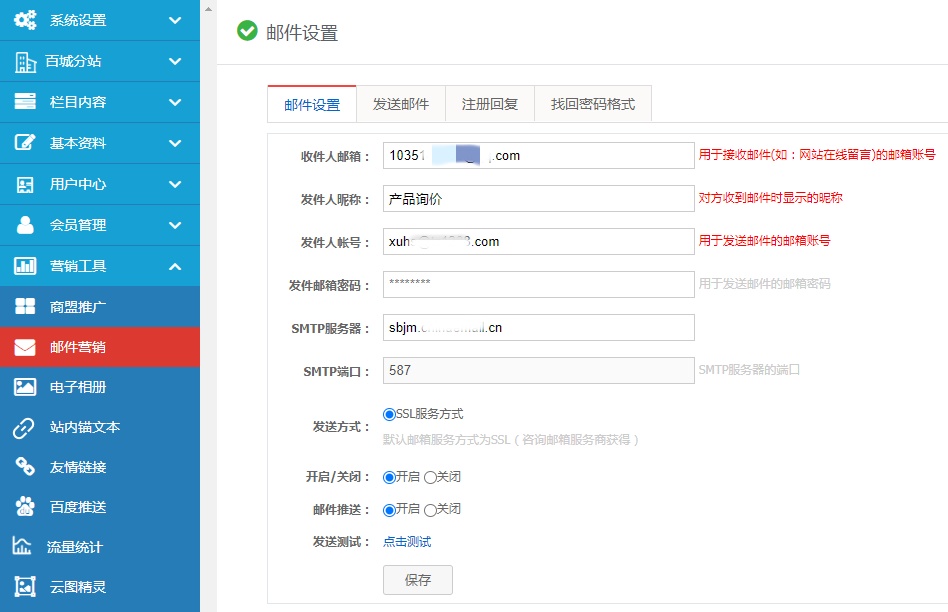Click the SMTP服务器的端口 hint text
This screenshot has height=612, width=948.
coord(749,369)
